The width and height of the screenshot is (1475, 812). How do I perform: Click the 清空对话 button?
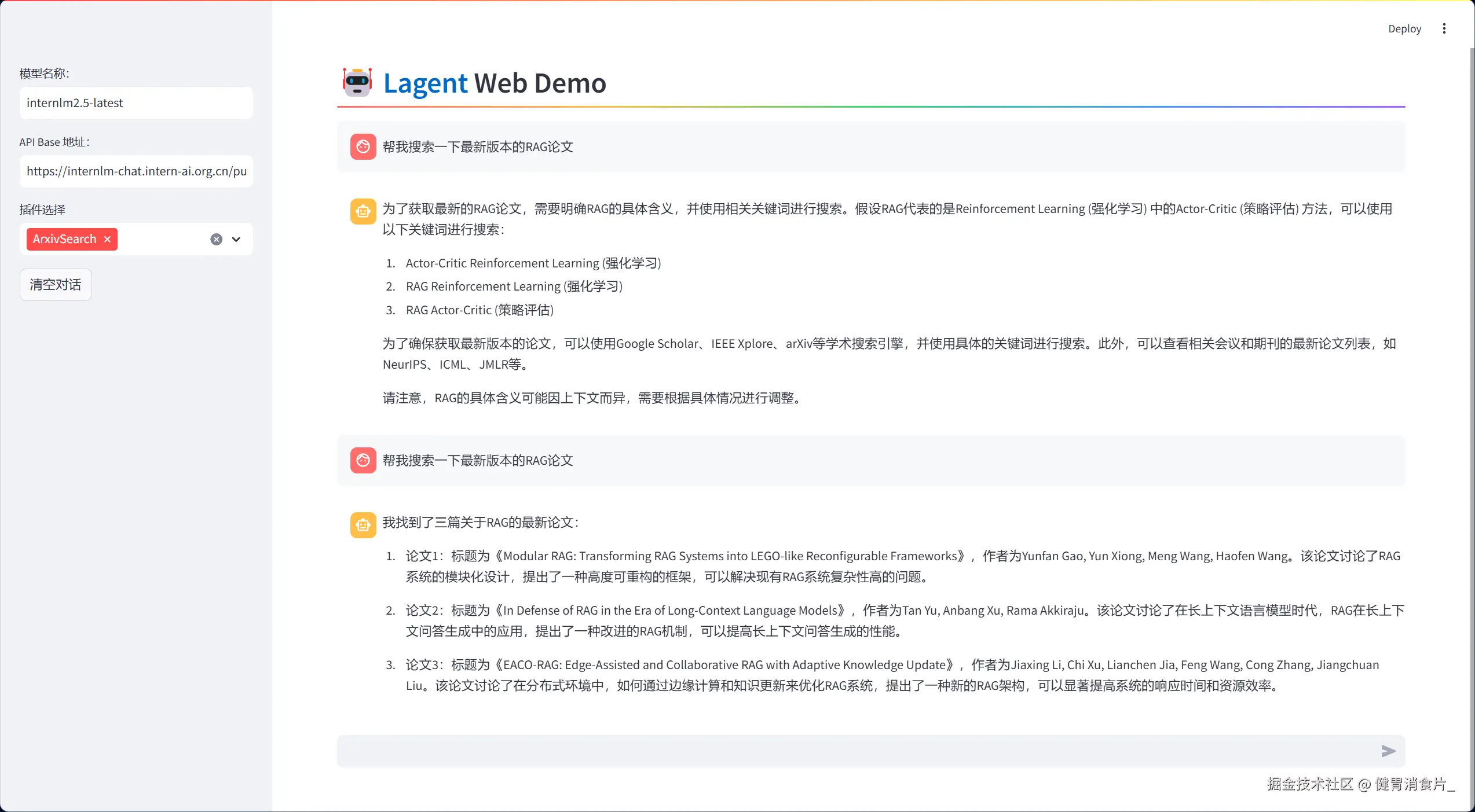[56, 285]
